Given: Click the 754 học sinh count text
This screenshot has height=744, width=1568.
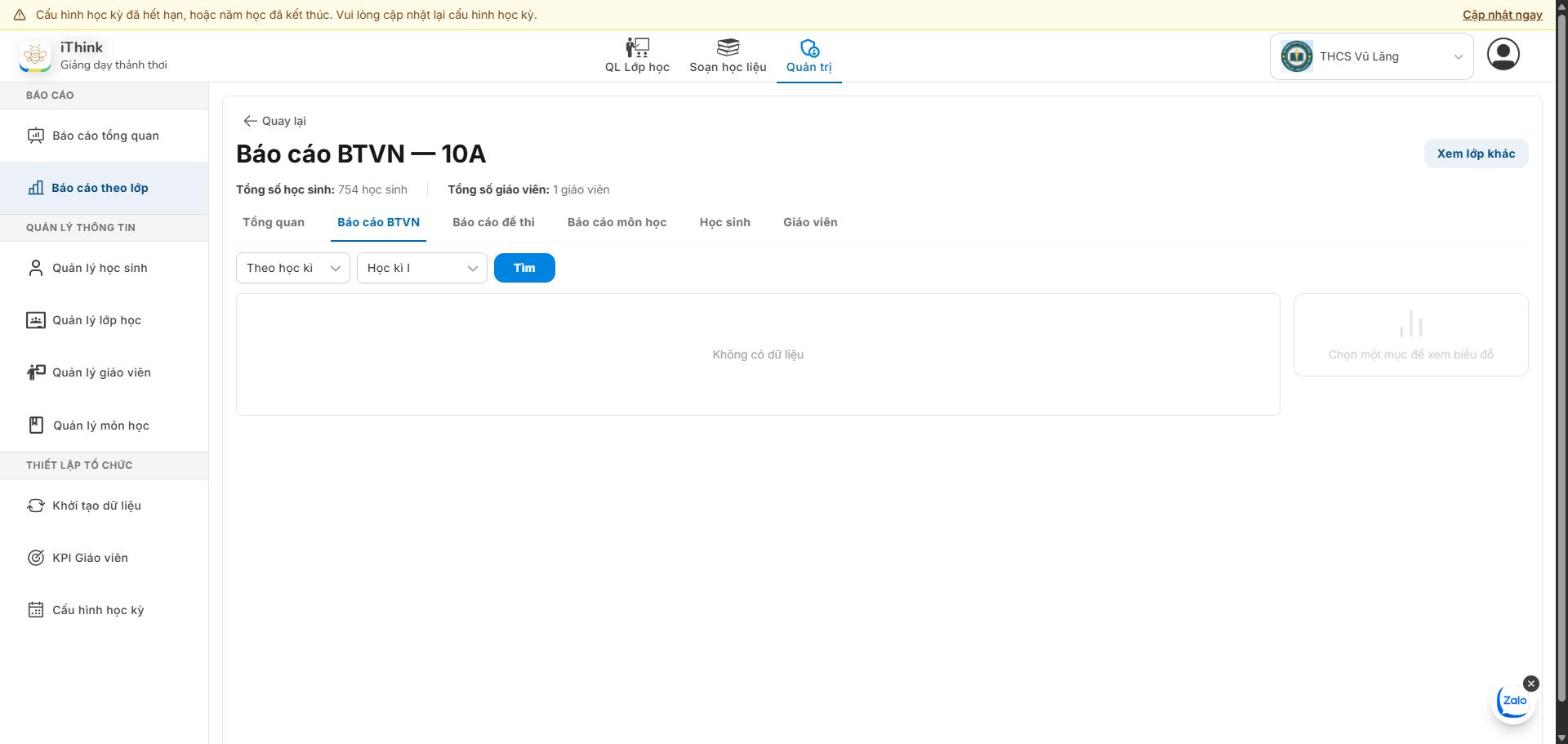Looking at the screenshot, I should point(372,189).
